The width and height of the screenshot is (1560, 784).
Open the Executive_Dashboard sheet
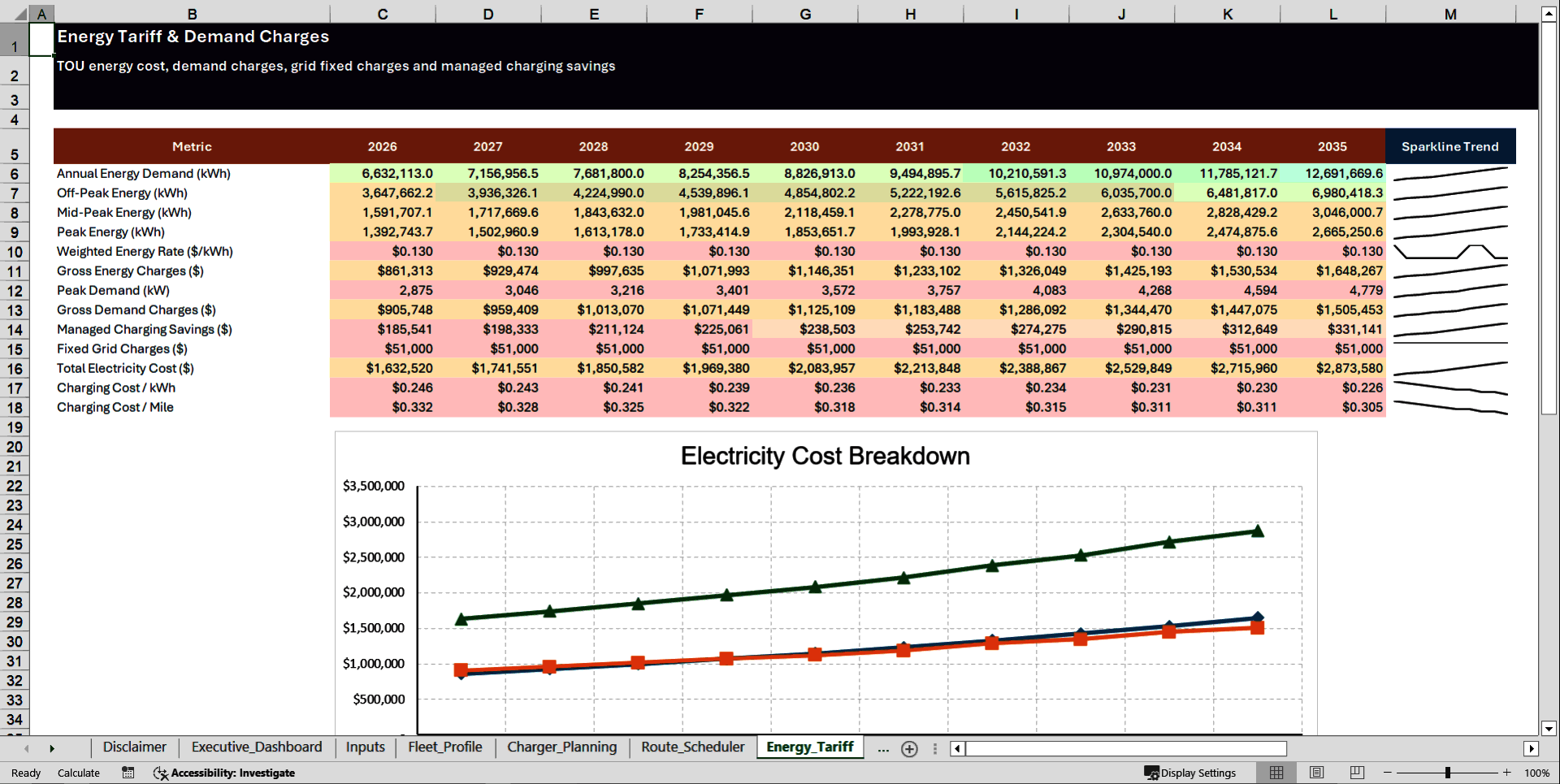pos(257,747)
